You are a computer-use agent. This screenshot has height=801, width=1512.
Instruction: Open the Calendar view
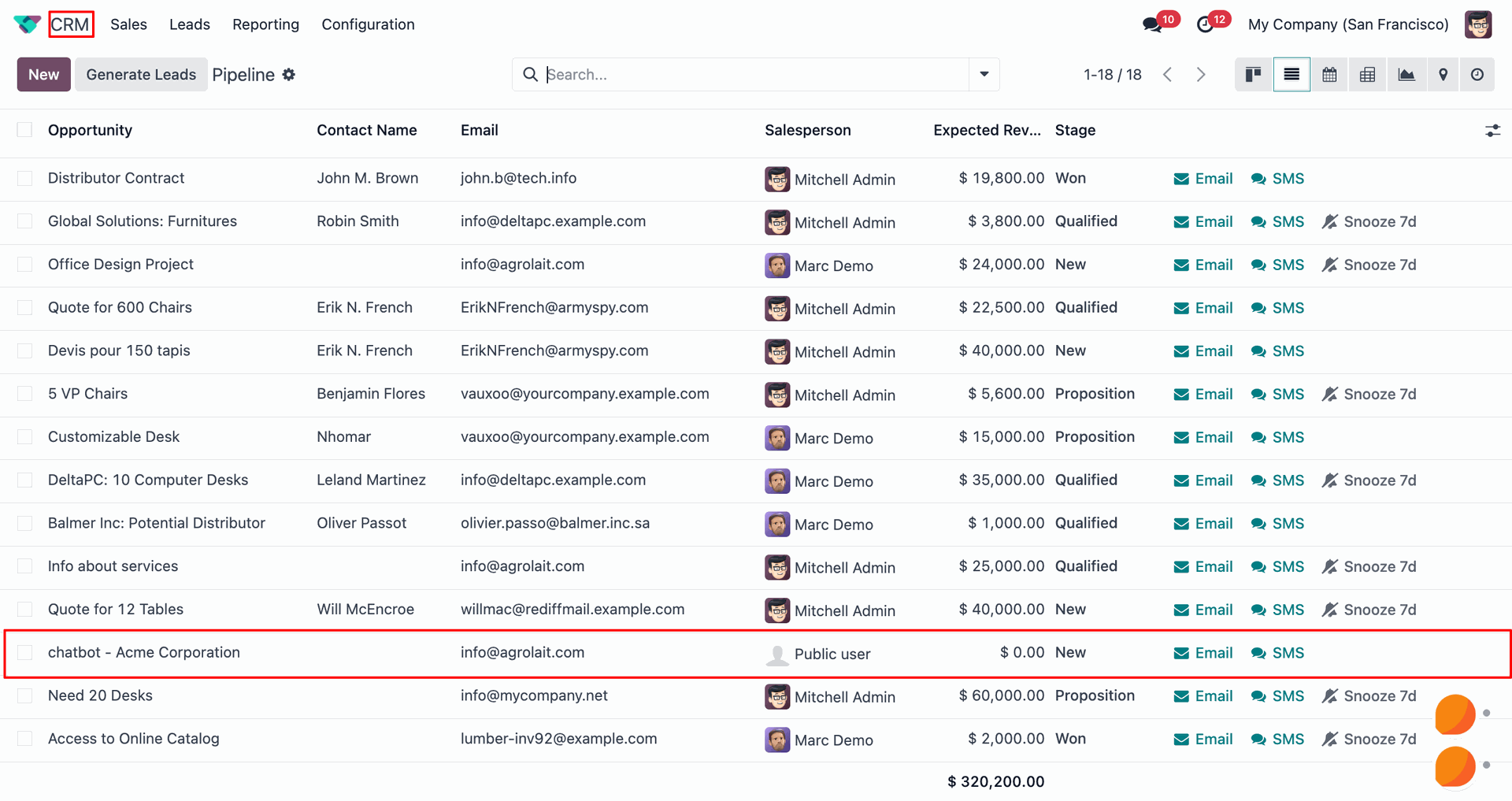[x=1329, y=75]
